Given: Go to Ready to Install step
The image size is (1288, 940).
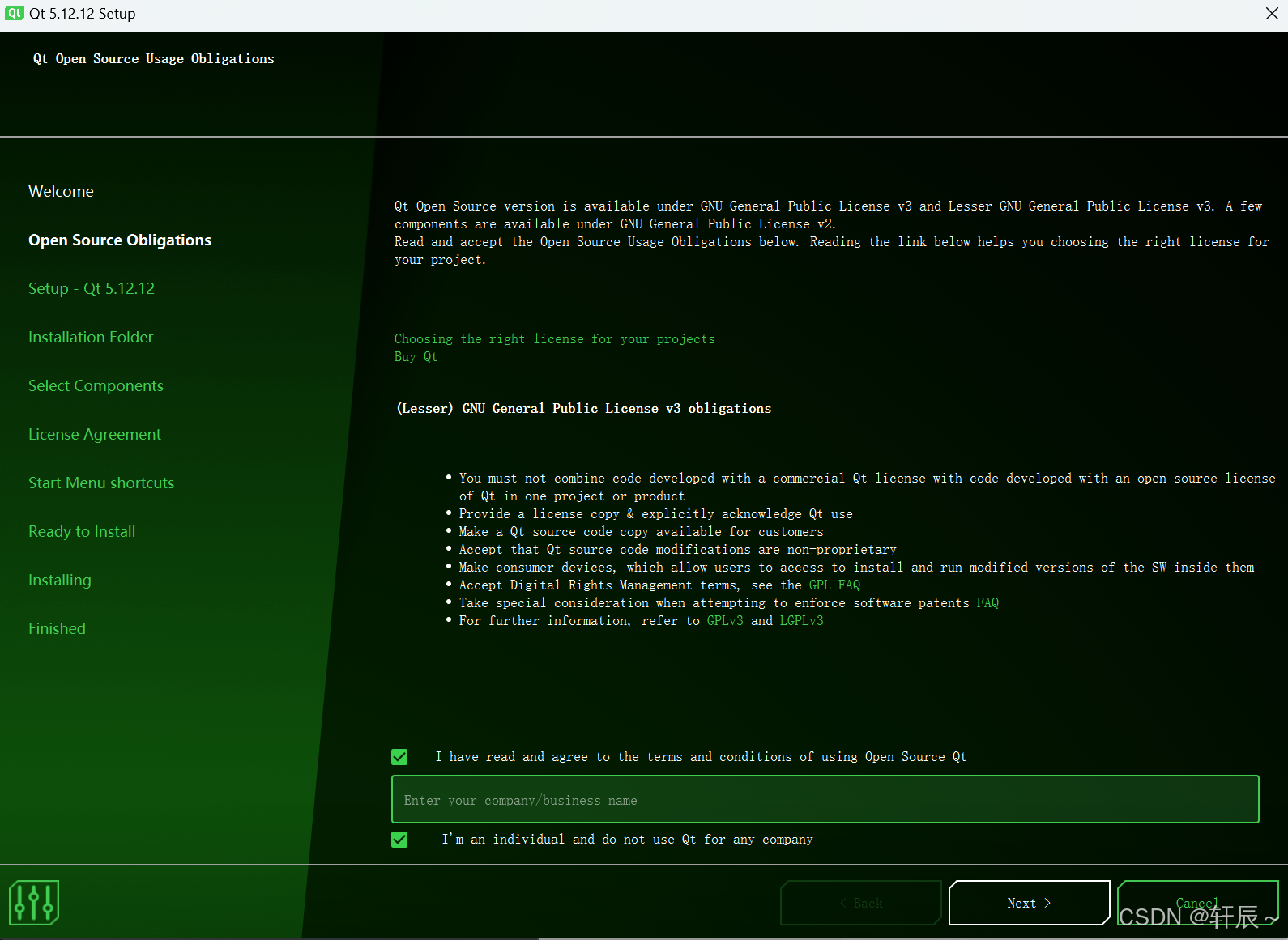Looking at the screenshot, I should click(x=82, y=531).
